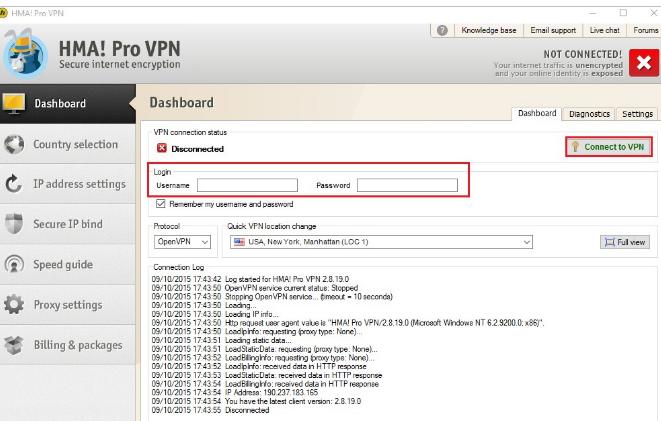
Task: Expand the Quick VPN location change dropdown
Action: (382, 242)
